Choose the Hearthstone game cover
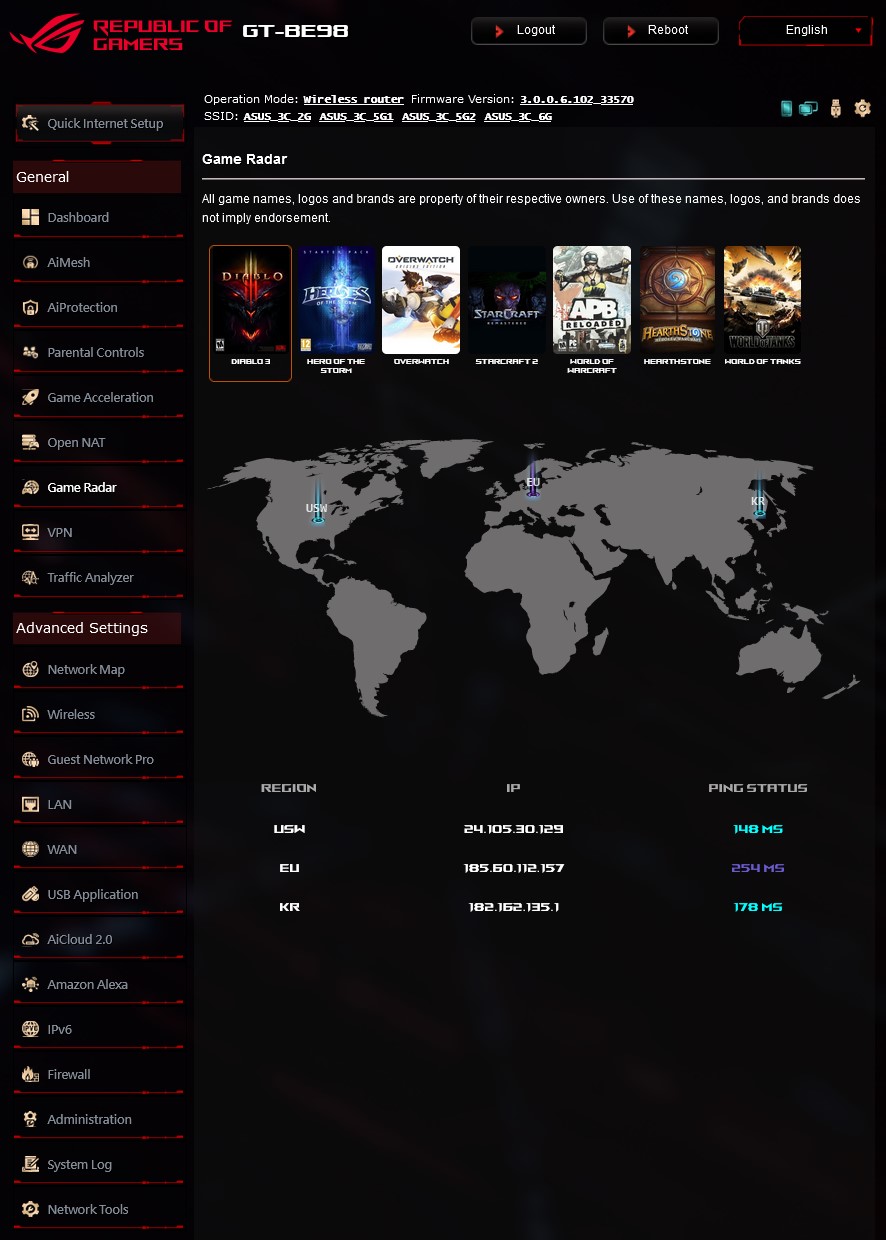Screen dimensions: 886x1240 coord(679,301)
